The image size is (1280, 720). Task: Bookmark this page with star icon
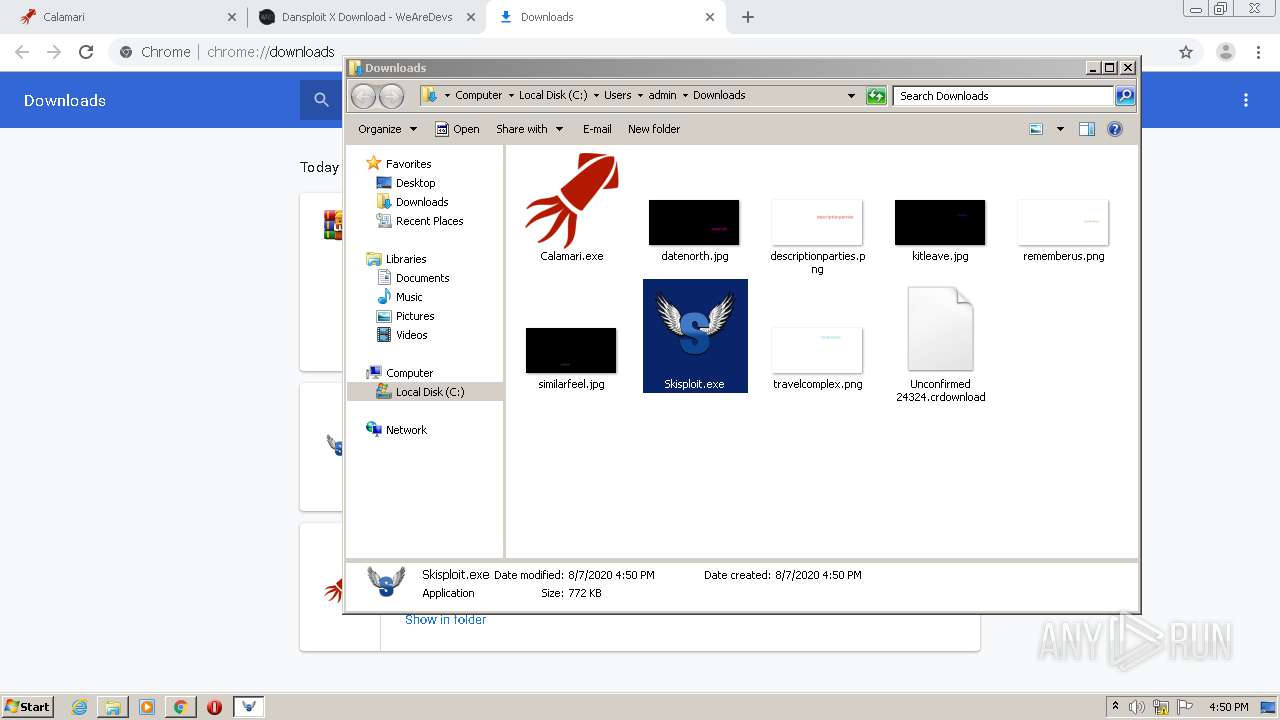tap(1186, 52)
